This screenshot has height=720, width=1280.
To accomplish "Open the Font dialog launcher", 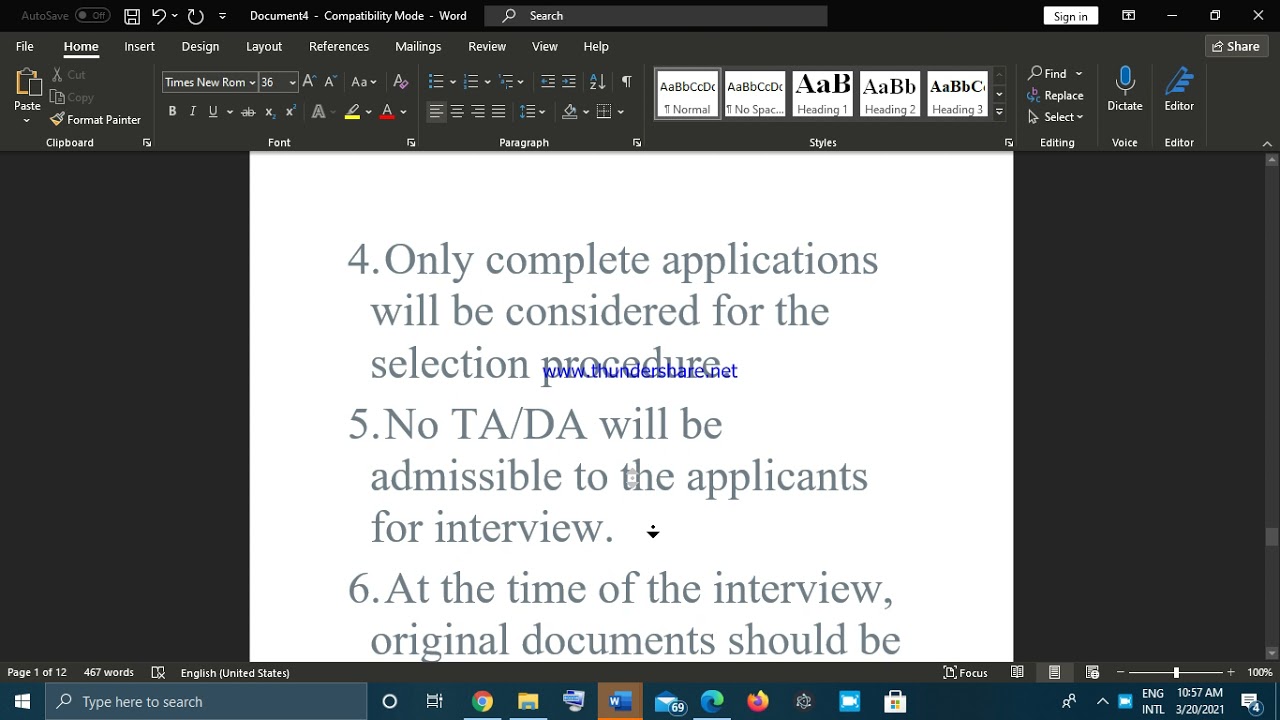I will pos(411,143).
